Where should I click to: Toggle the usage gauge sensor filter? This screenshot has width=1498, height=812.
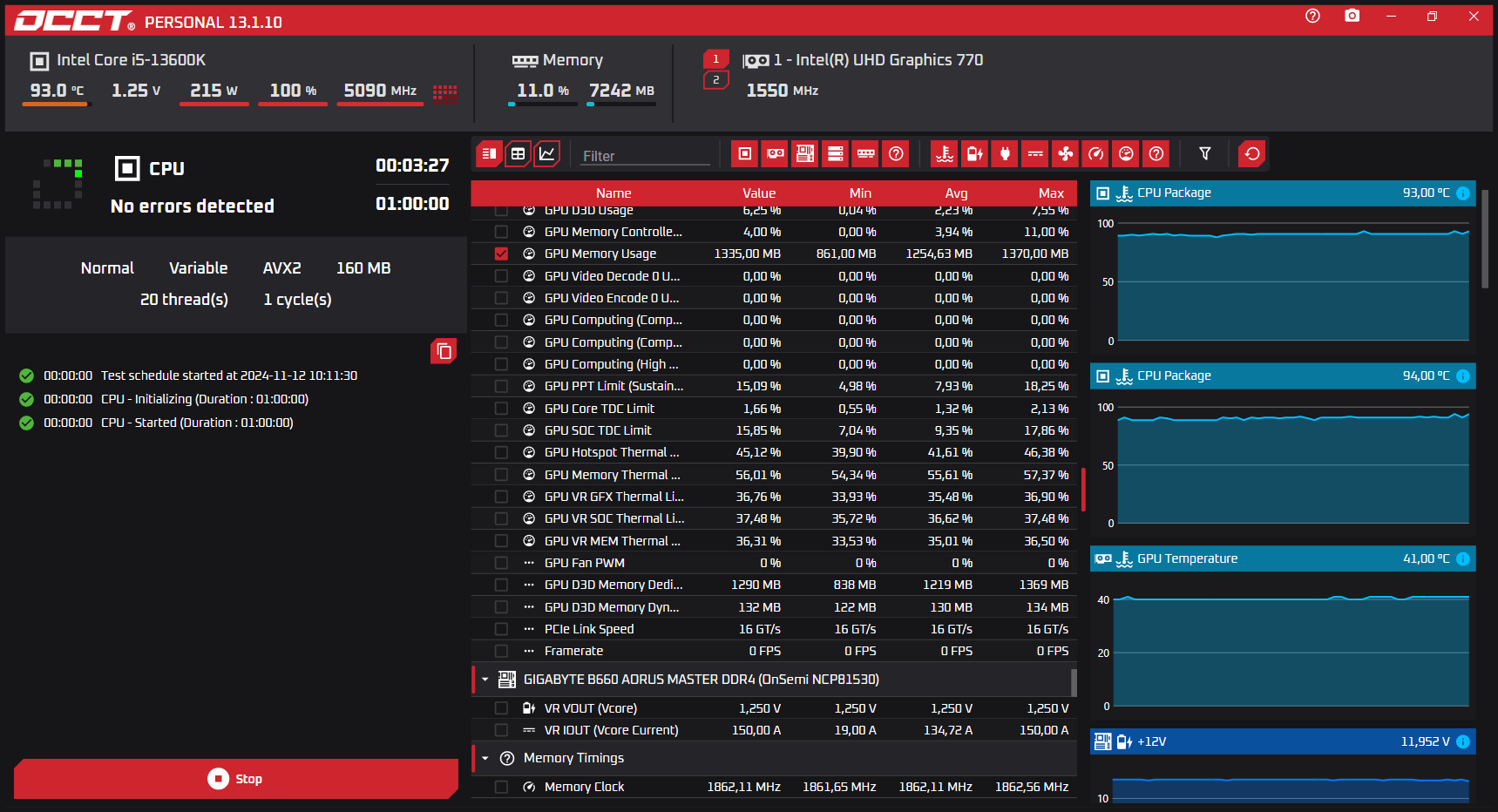(x=1126, y=154)
